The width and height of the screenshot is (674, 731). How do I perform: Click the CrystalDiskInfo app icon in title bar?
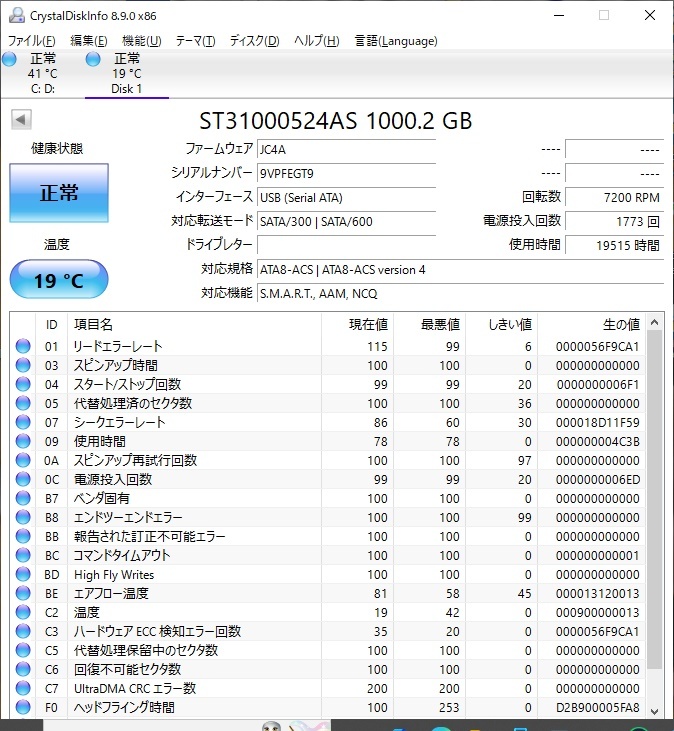[x=17, y=15]
